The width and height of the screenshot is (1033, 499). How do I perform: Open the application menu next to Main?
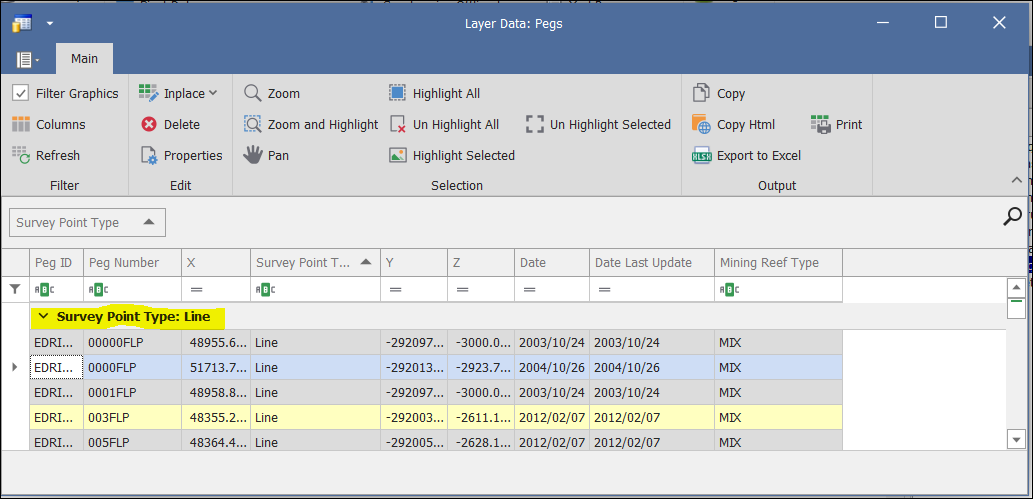point(27,60)
